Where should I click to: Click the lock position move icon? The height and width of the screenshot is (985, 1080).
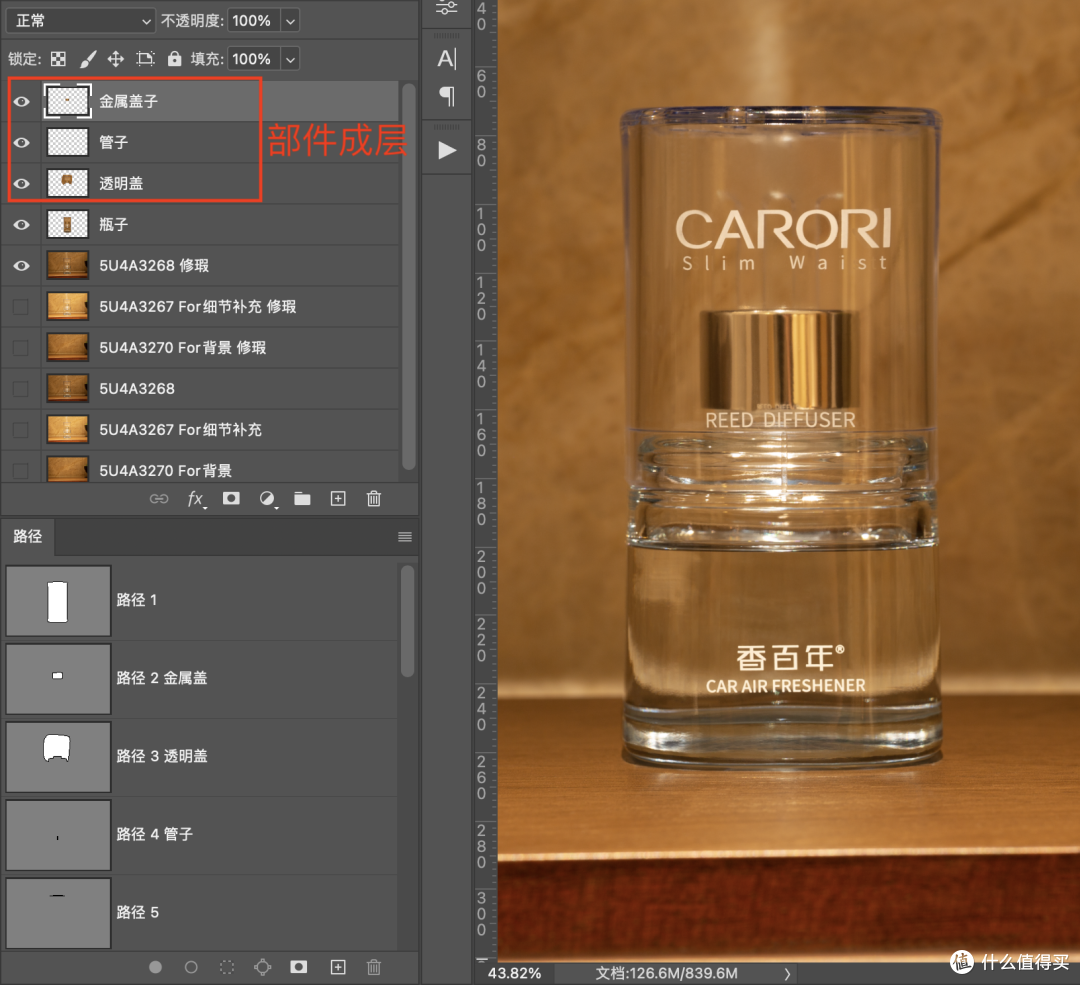click(116, 59)
